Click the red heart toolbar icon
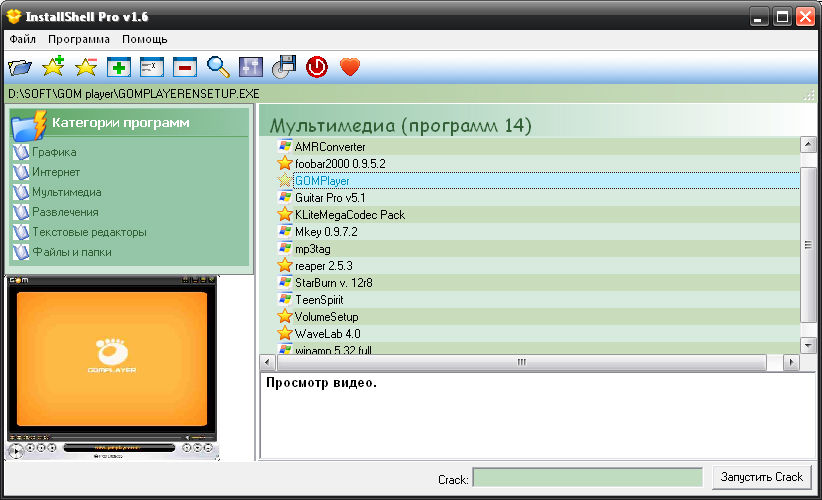 pyautogui.click(x=350, y=67)
